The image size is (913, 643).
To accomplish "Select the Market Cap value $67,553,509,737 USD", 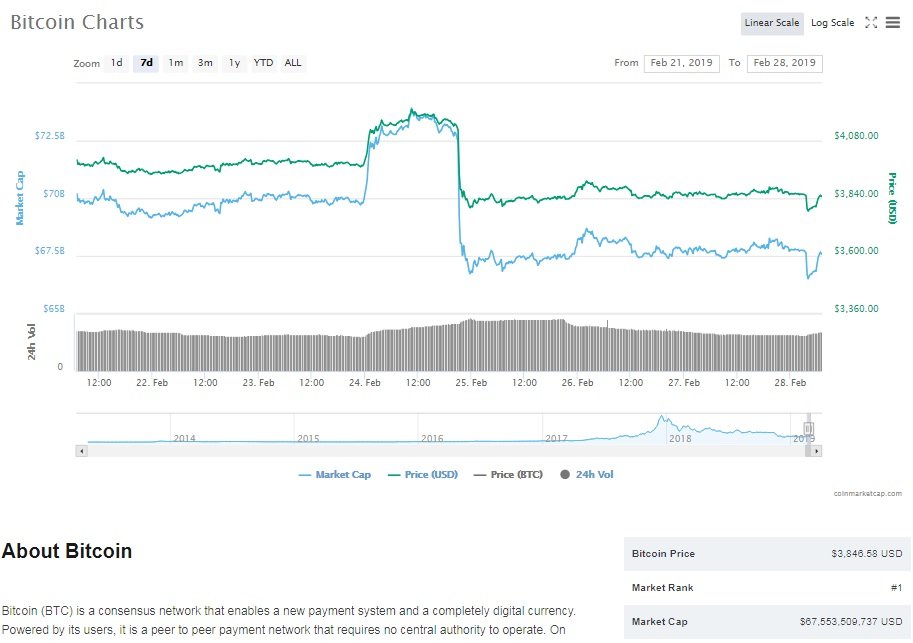I will (851, 621).
